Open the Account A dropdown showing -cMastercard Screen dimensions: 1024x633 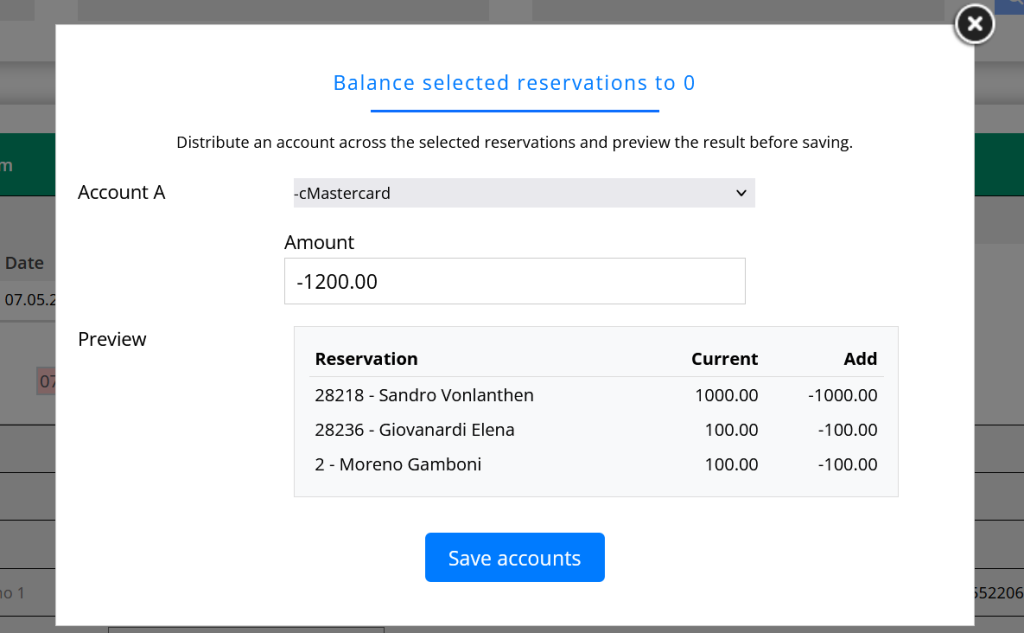pyautogui.click(x=524, y=193)
